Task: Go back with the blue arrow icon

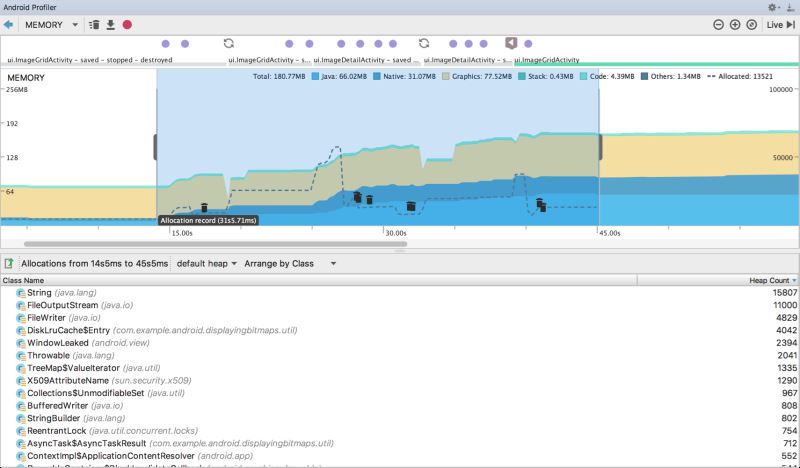Action: (8, 24)
